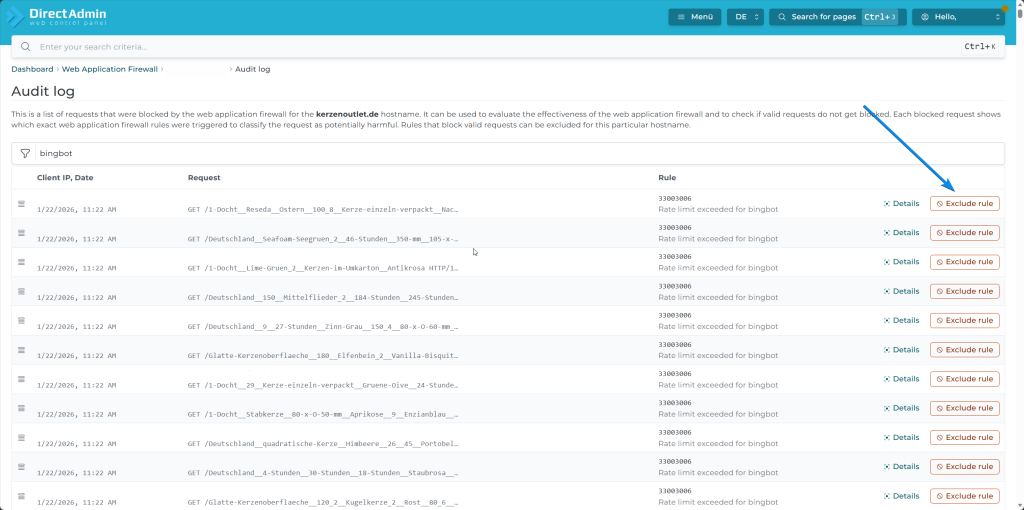The image size is (1024, 510).
Task: Click the server icon in the first log row
Action: pos(20,204)
